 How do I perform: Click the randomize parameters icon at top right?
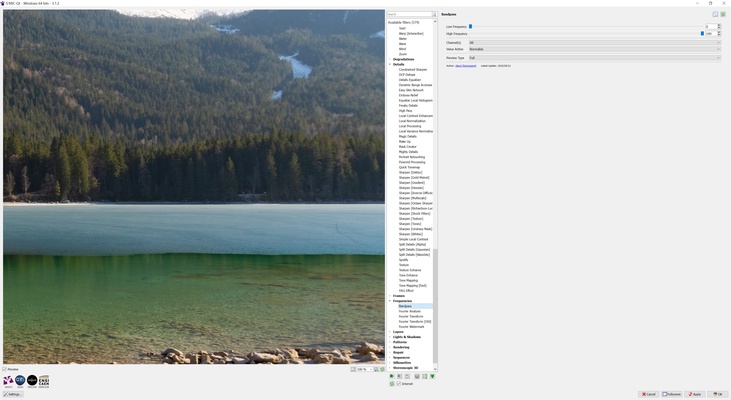tap(723, 14)
